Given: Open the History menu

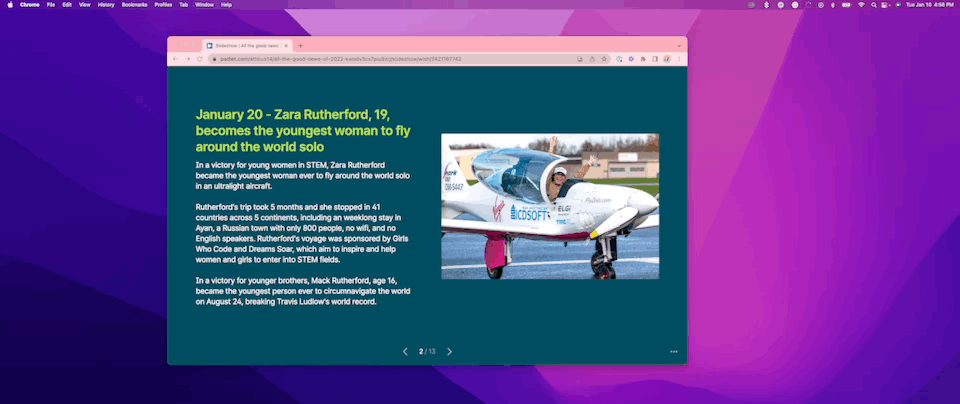Looking at the screenshot, I should click(x=106, y=4).
